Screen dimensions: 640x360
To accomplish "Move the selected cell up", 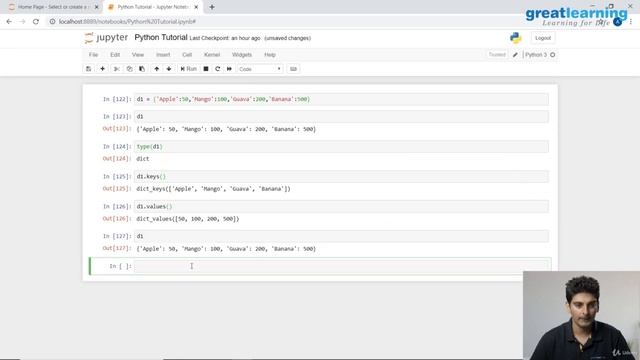I will pos(156,69).
